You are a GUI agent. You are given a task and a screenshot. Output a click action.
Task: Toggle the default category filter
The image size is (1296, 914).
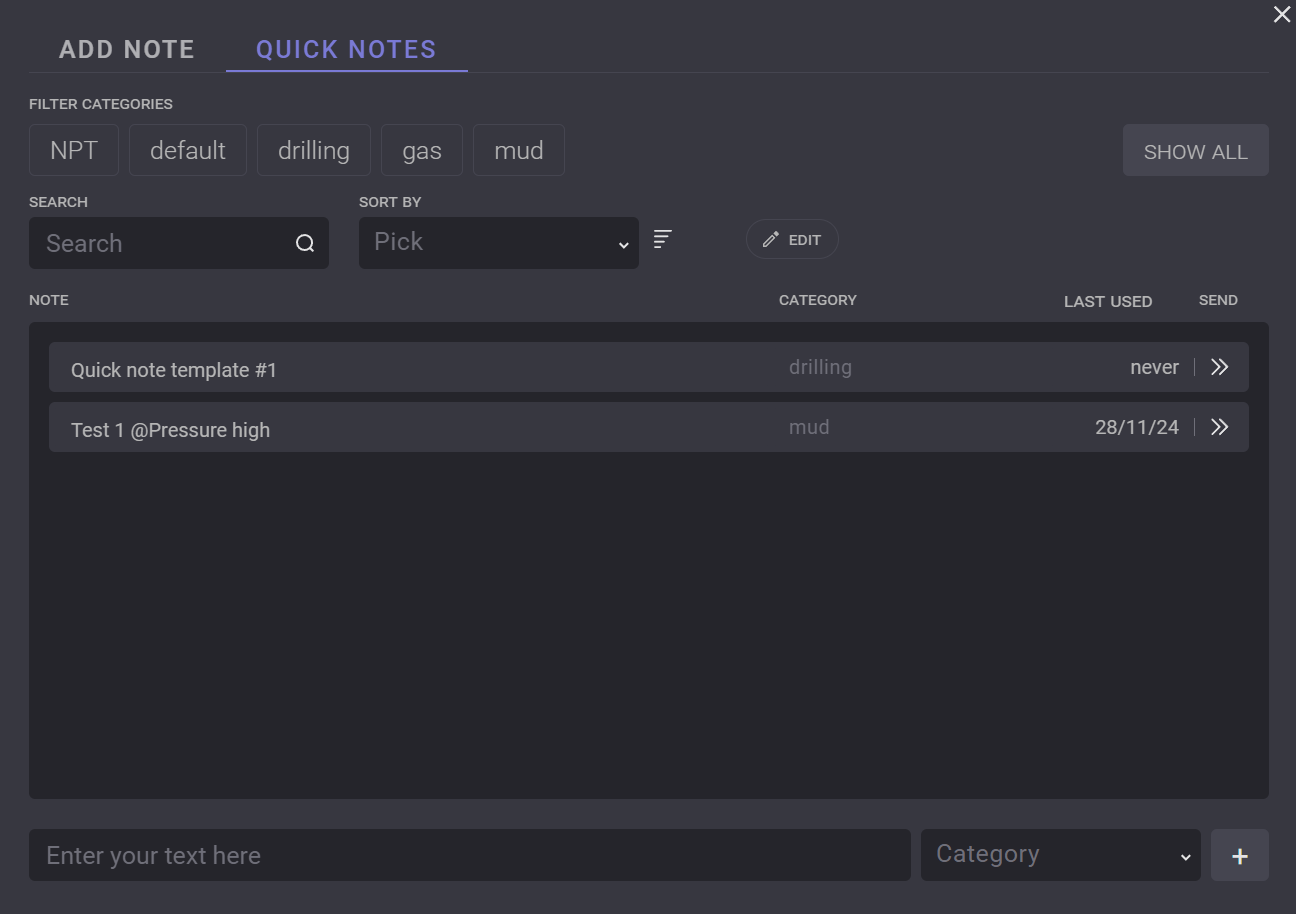[x=188, y=150]
